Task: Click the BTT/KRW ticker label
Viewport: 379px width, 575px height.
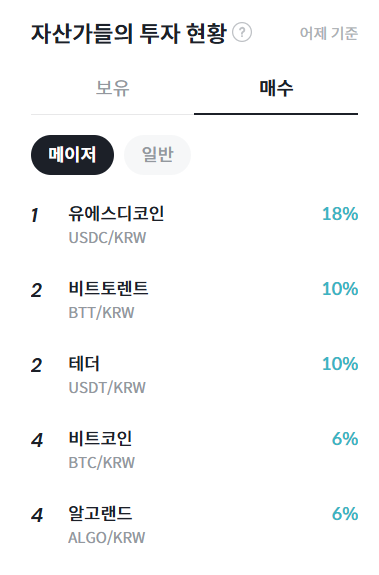Action: [102, 313]
